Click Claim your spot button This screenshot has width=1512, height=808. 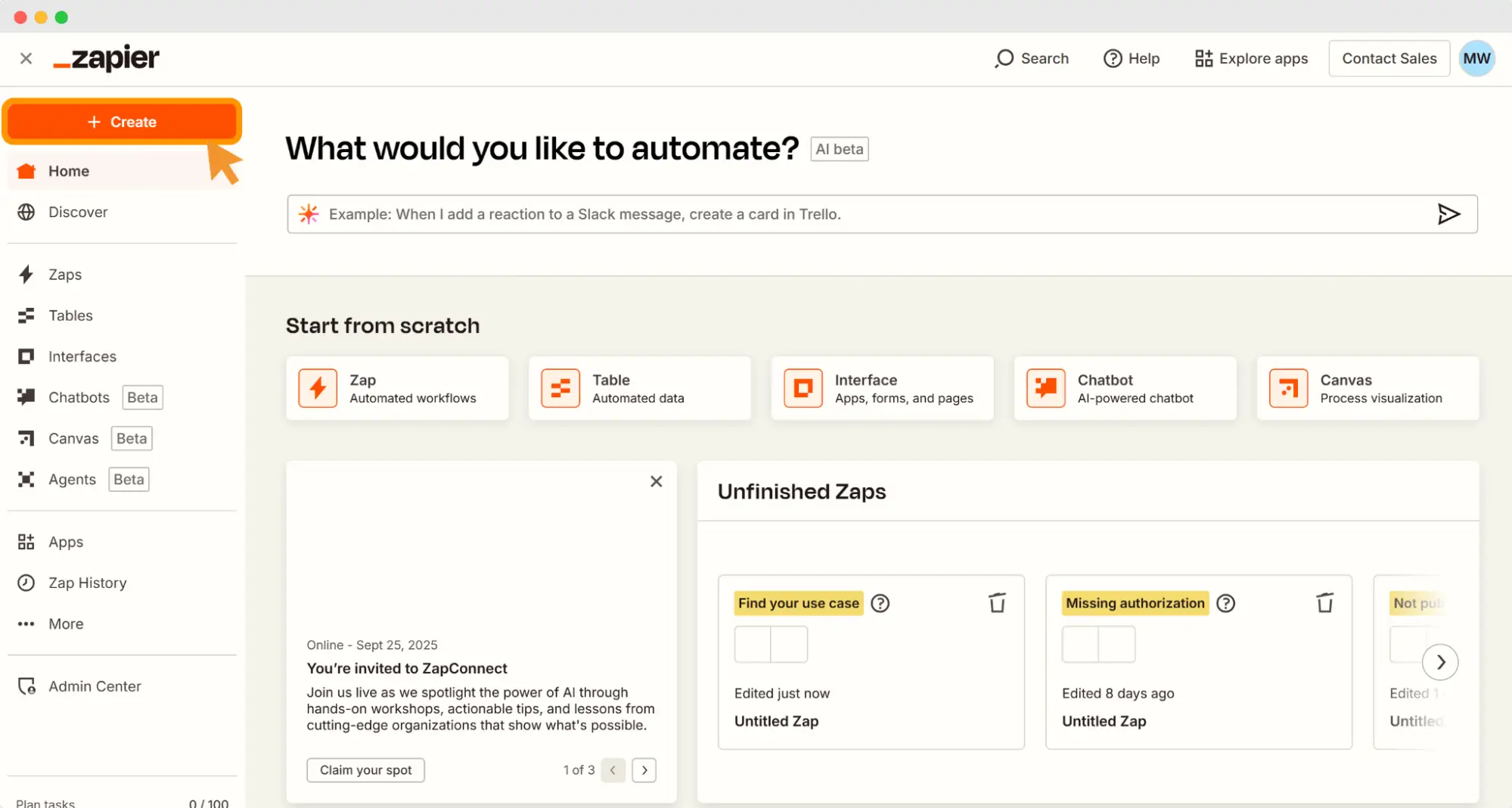click(365, 770)
